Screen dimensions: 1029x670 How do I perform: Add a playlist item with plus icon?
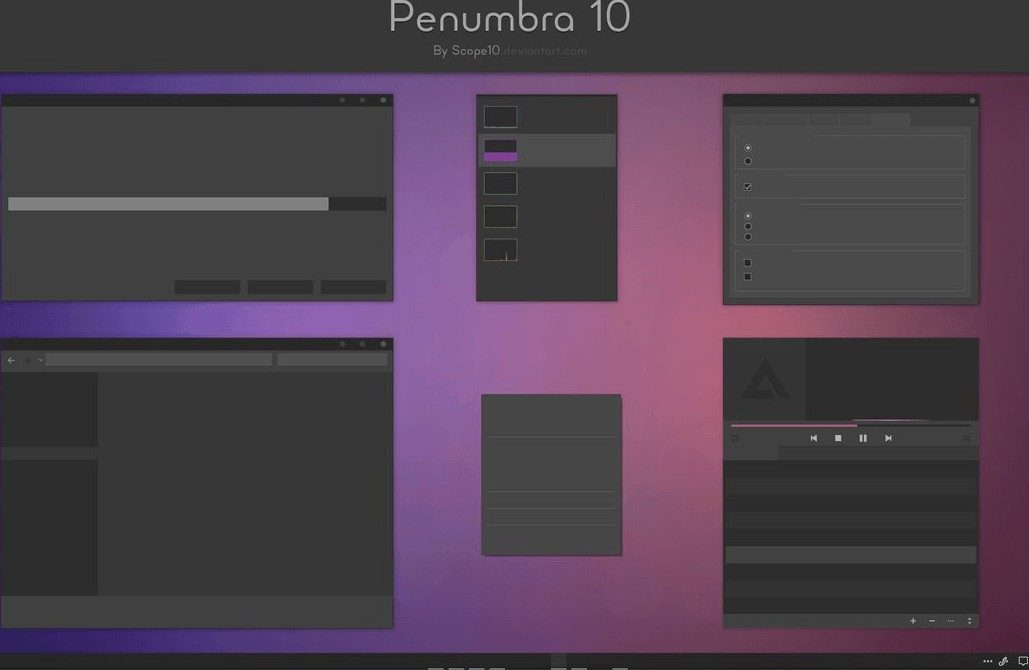(913, 620)
